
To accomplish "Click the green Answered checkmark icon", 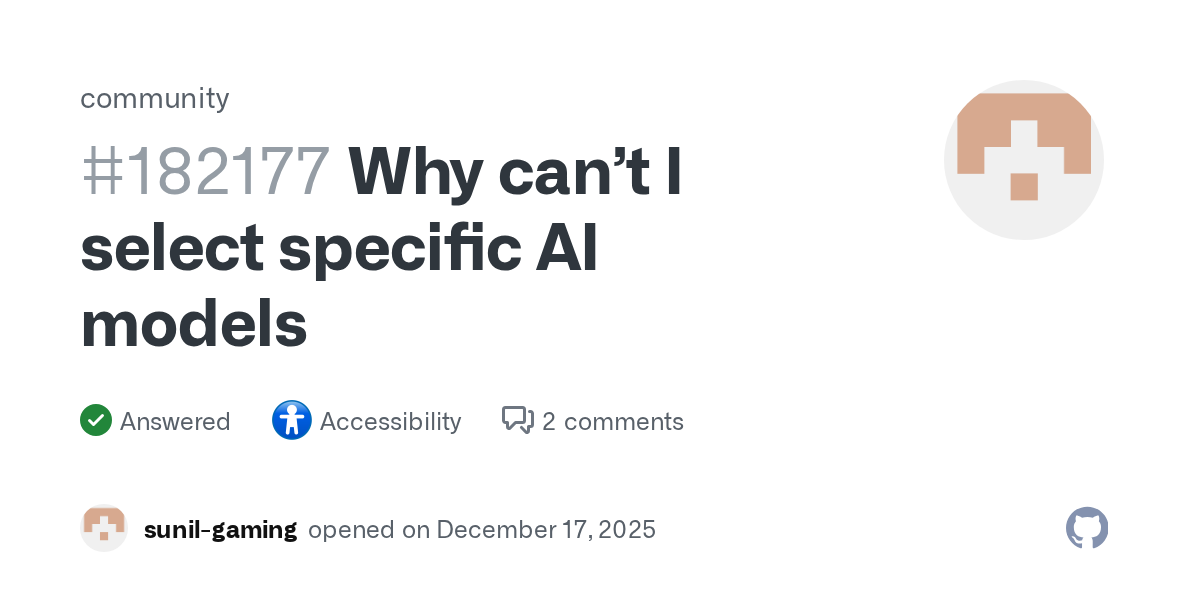I will pyautogui.click(x=95, y=421).
